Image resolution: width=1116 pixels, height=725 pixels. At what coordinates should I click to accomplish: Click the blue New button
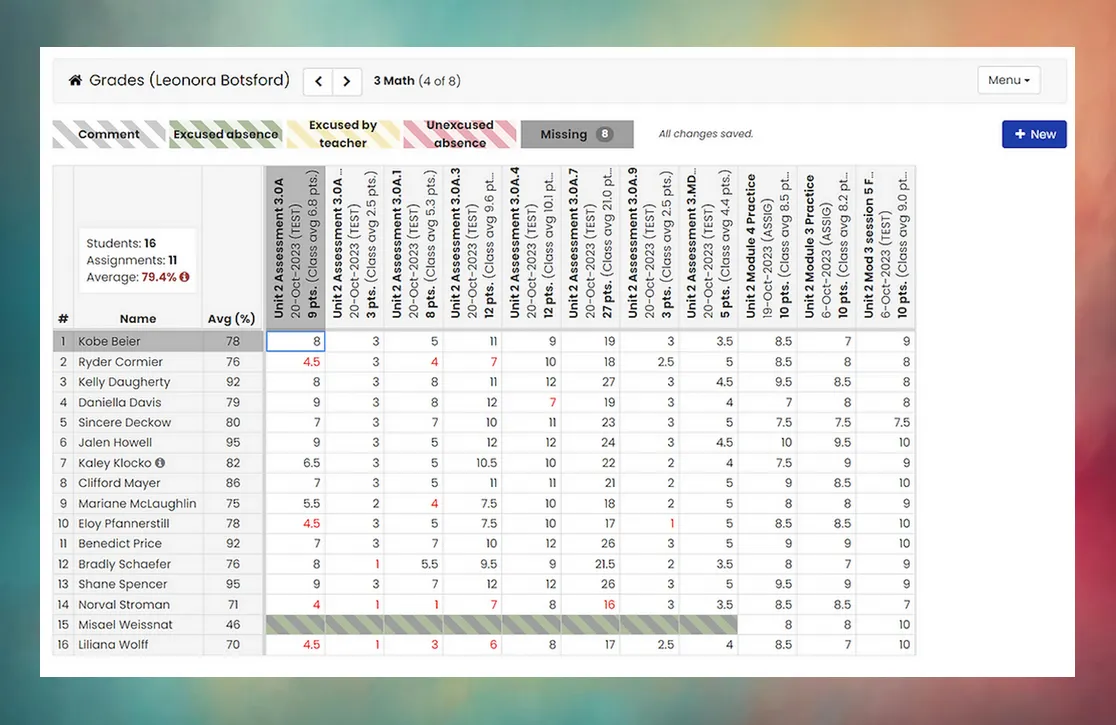point(1034,133)
